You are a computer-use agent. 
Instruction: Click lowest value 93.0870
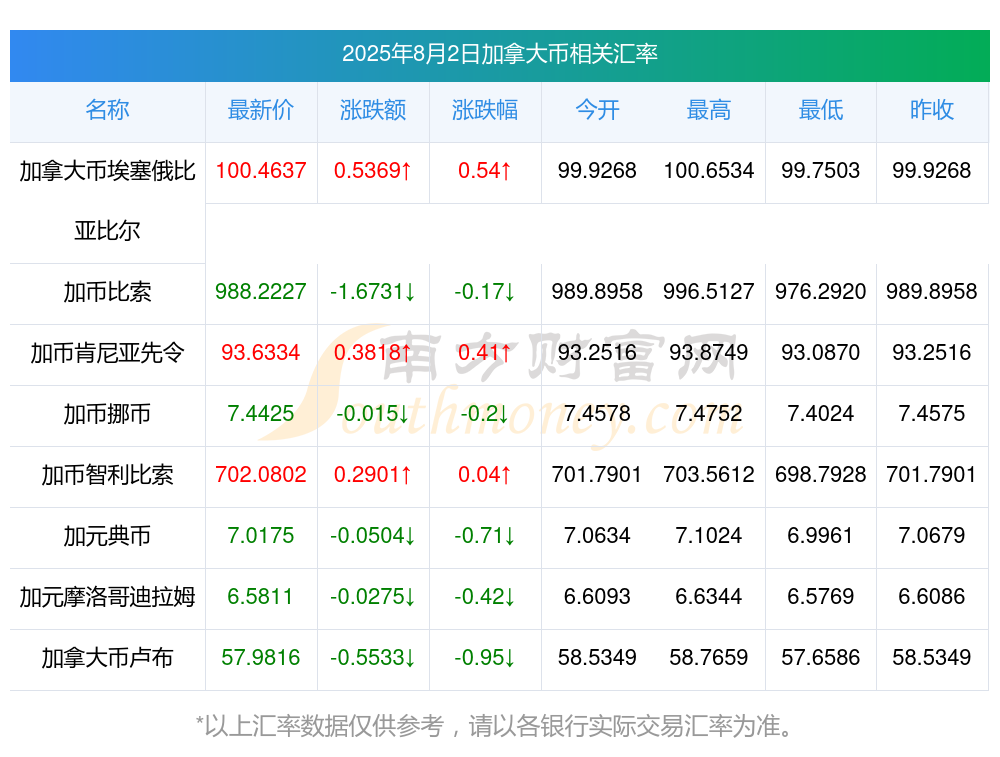click(821, 353)
